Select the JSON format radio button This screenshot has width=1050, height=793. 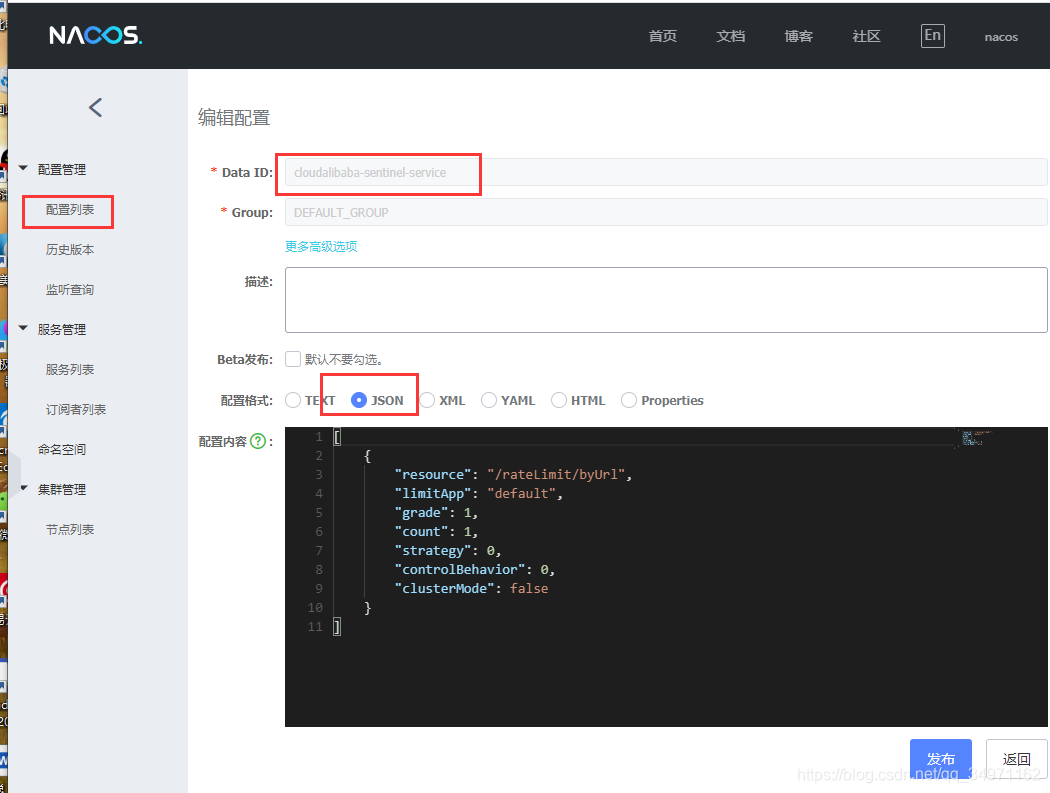point(359,400)
